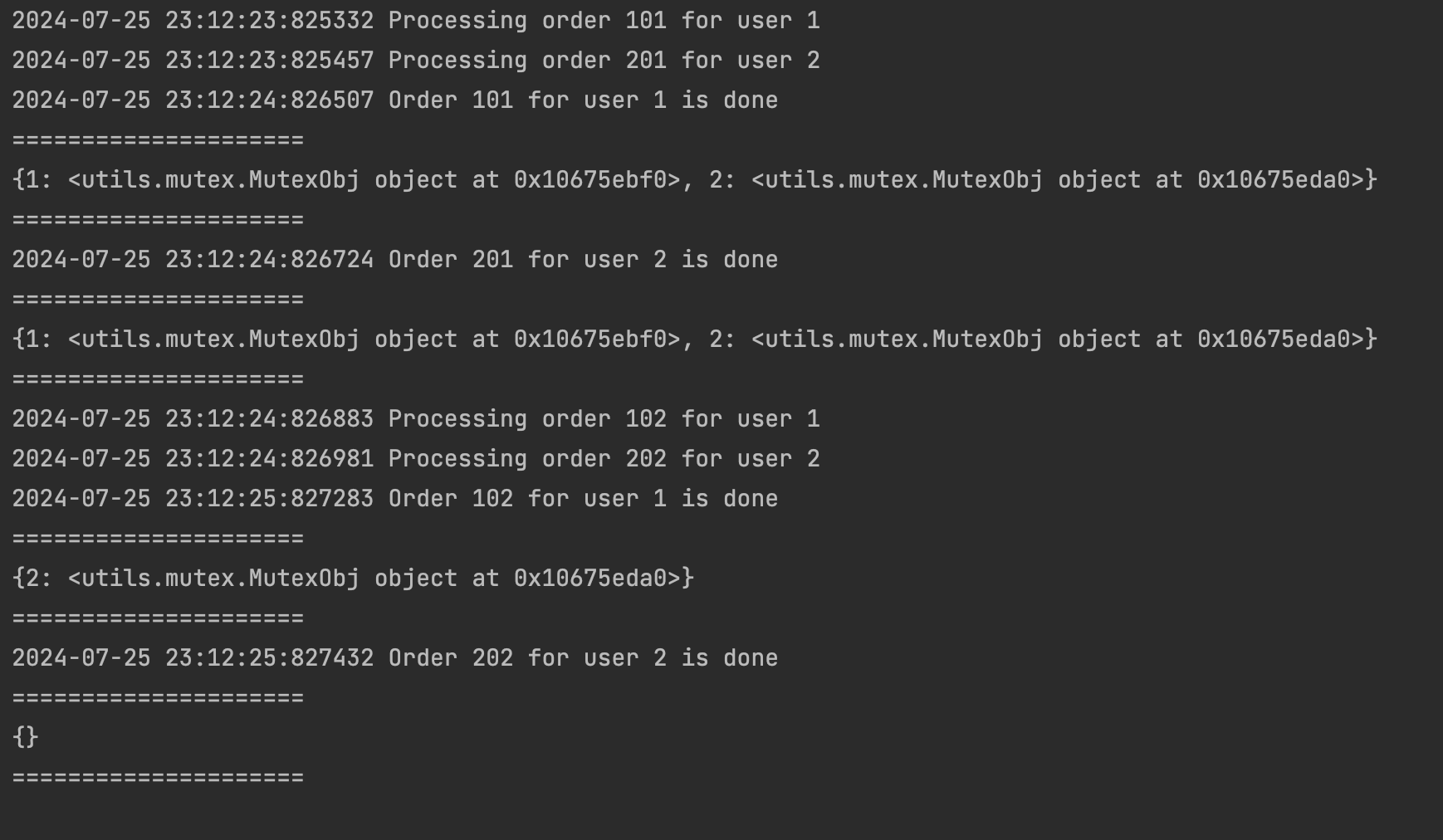Click the separator line above the empty dict
Image resolution: width=1443 pixels, height=840 pixels.
click(158, 698)
